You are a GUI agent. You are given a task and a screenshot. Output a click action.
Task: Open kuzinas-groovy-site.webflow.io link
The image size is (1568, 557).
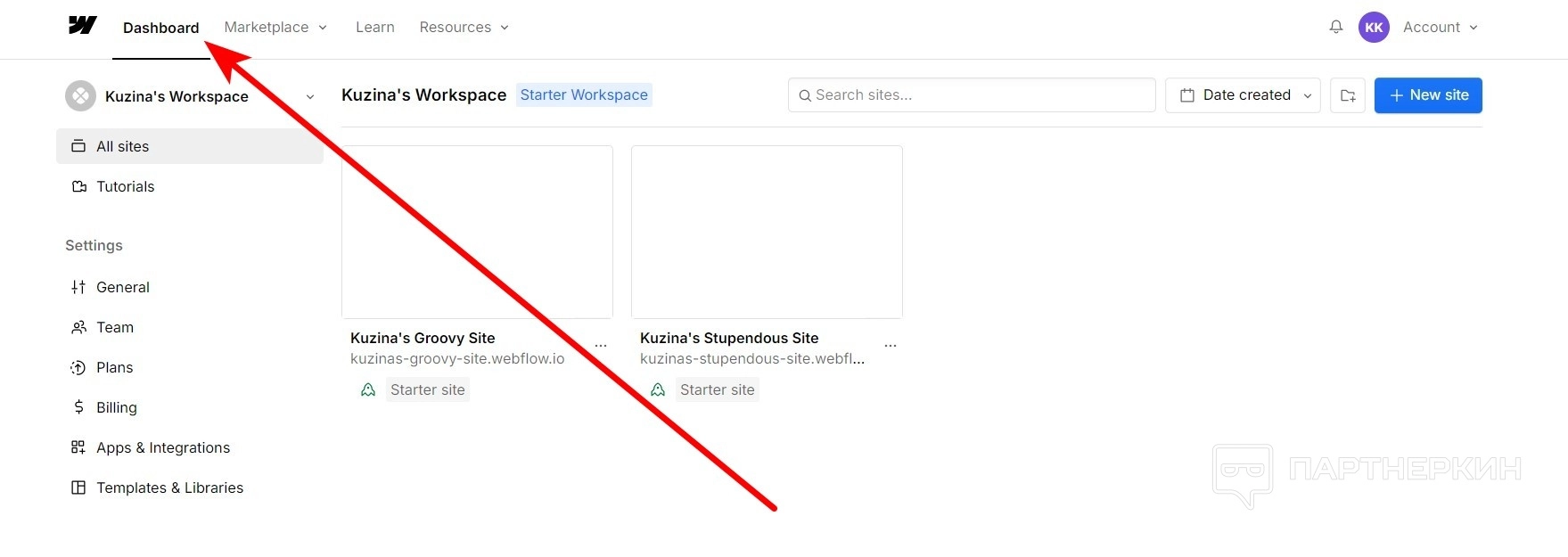[457, 358]
